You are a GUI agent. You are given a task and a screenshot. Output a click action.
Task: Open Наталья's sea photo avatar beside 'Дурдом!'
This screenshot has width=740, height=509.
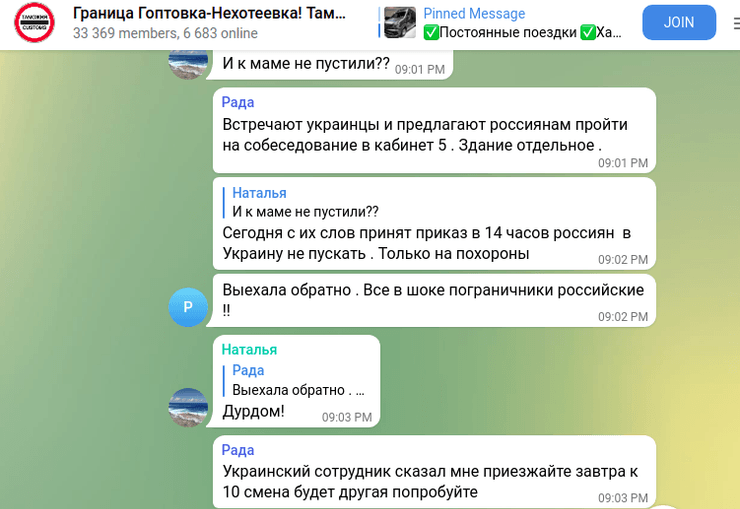click(188, 408)
